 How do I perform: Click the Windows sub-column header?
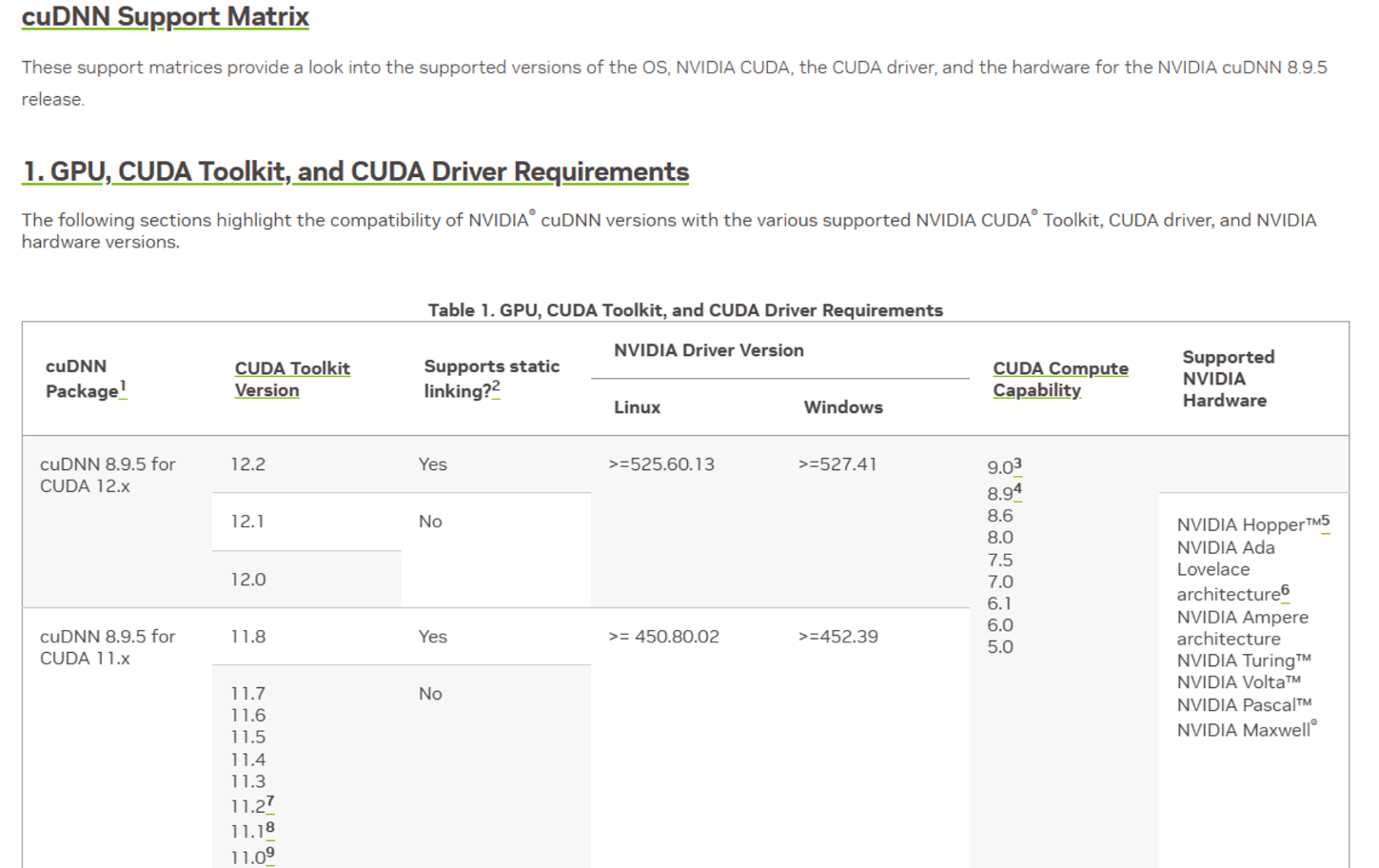tap(843, 407)
